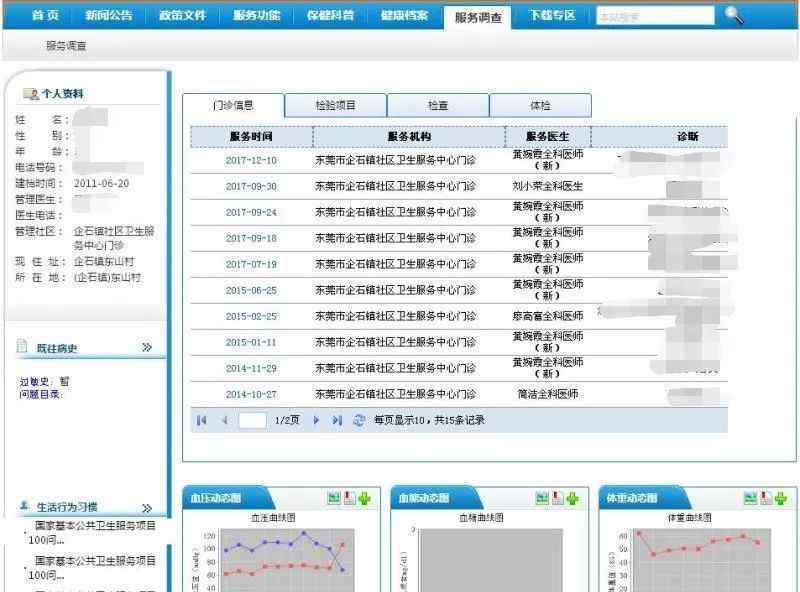This screenshot has width=800, height=592.
Task: Open the 下载专区 navigation tab
Action: coord(552,15)
